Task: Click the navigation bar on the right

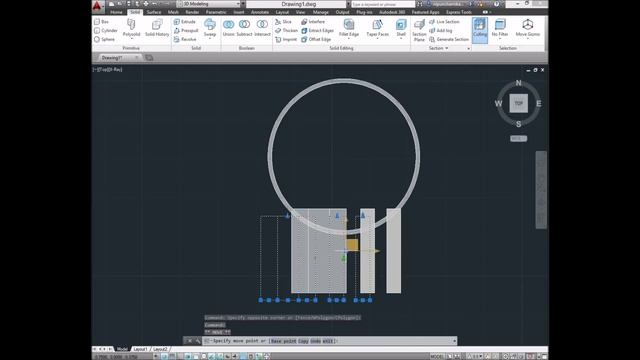Action: pyautogui.click(x=541, y=190)
